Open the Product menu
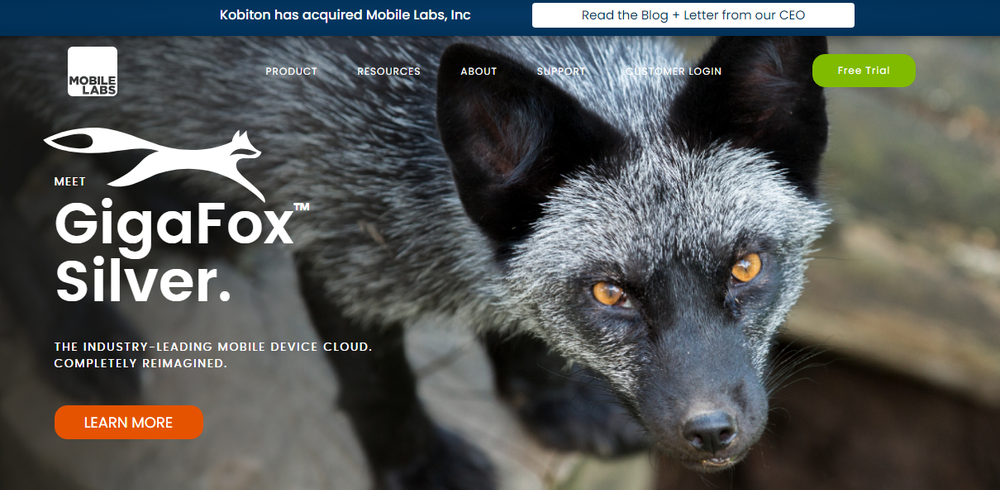 click(291, 71)
